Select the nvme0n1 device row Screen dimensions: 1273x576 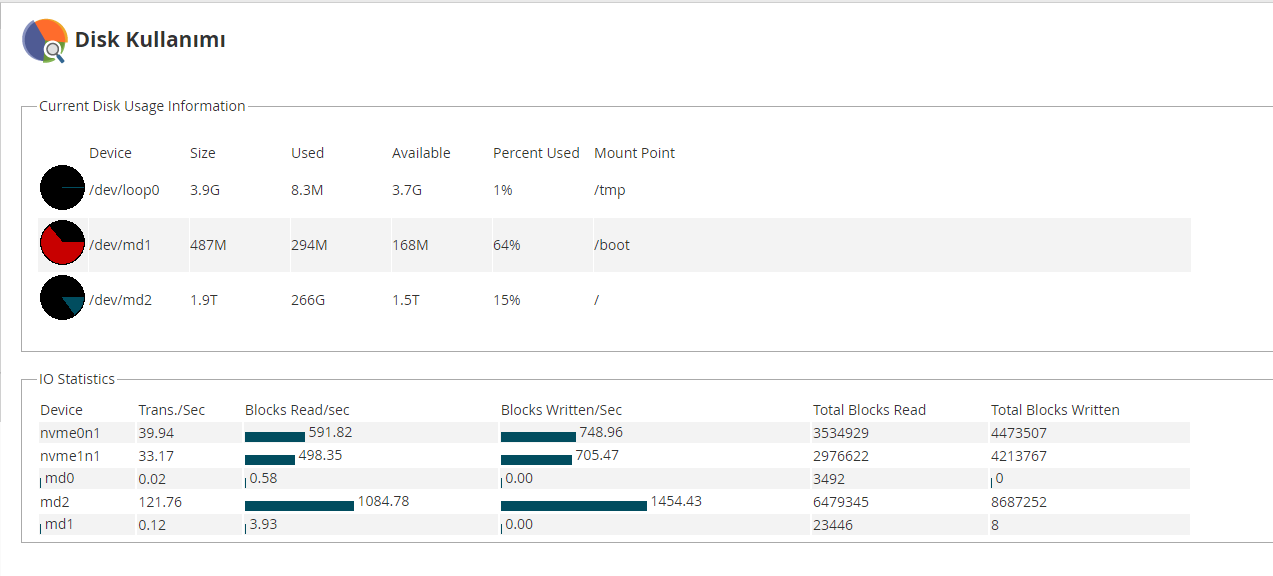pos(614,433)
